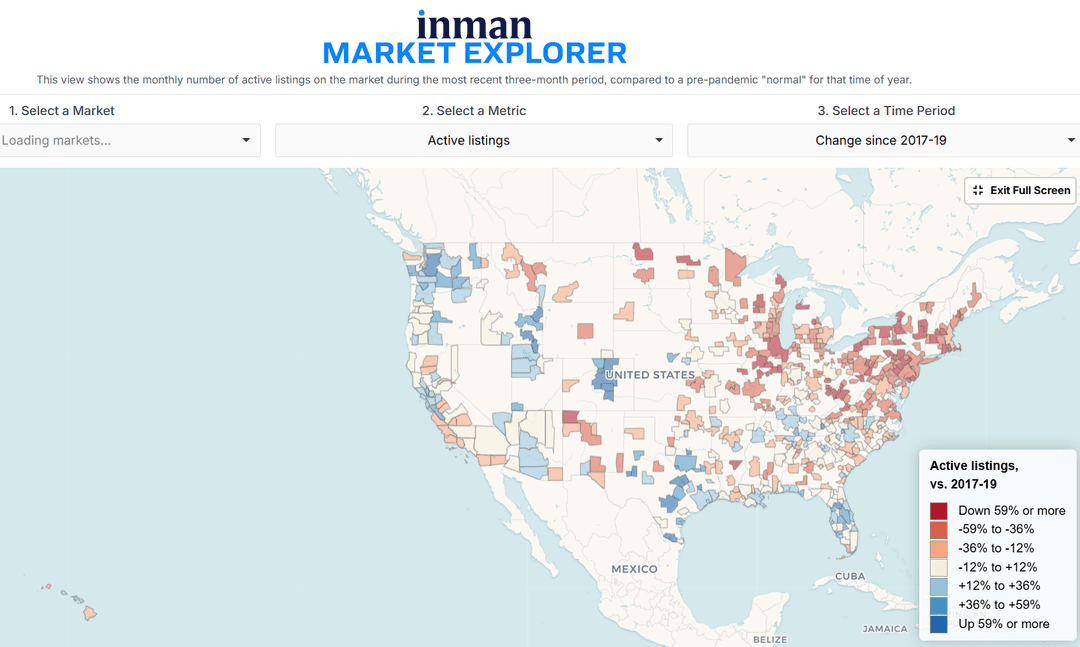Click the MARKET EXPLORER title
1080x647 pixels.
474,53
